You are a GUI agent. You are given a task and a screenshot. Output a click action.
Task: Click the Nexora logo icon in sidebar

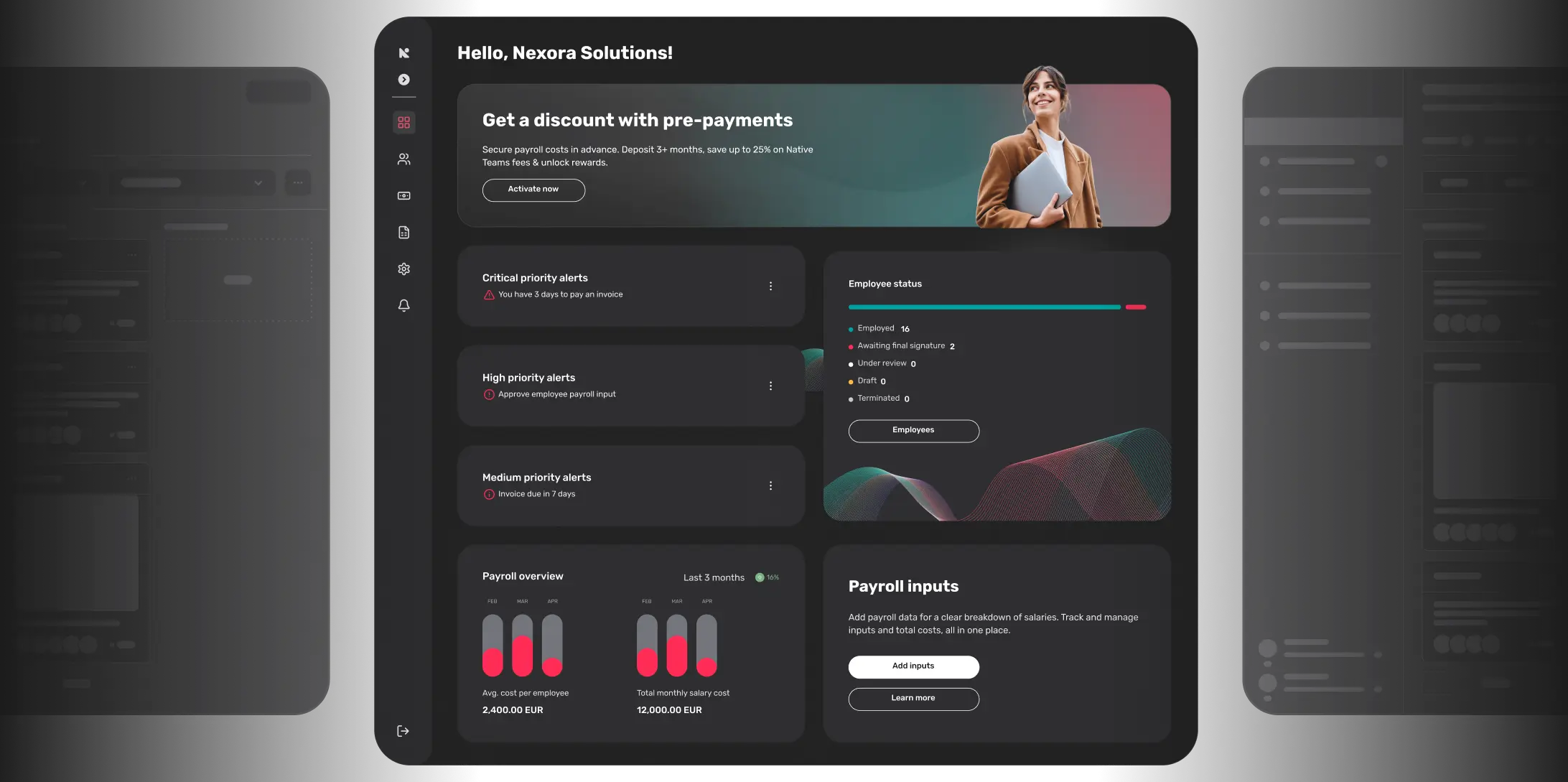pyautogui.click(x=403, y=52)
